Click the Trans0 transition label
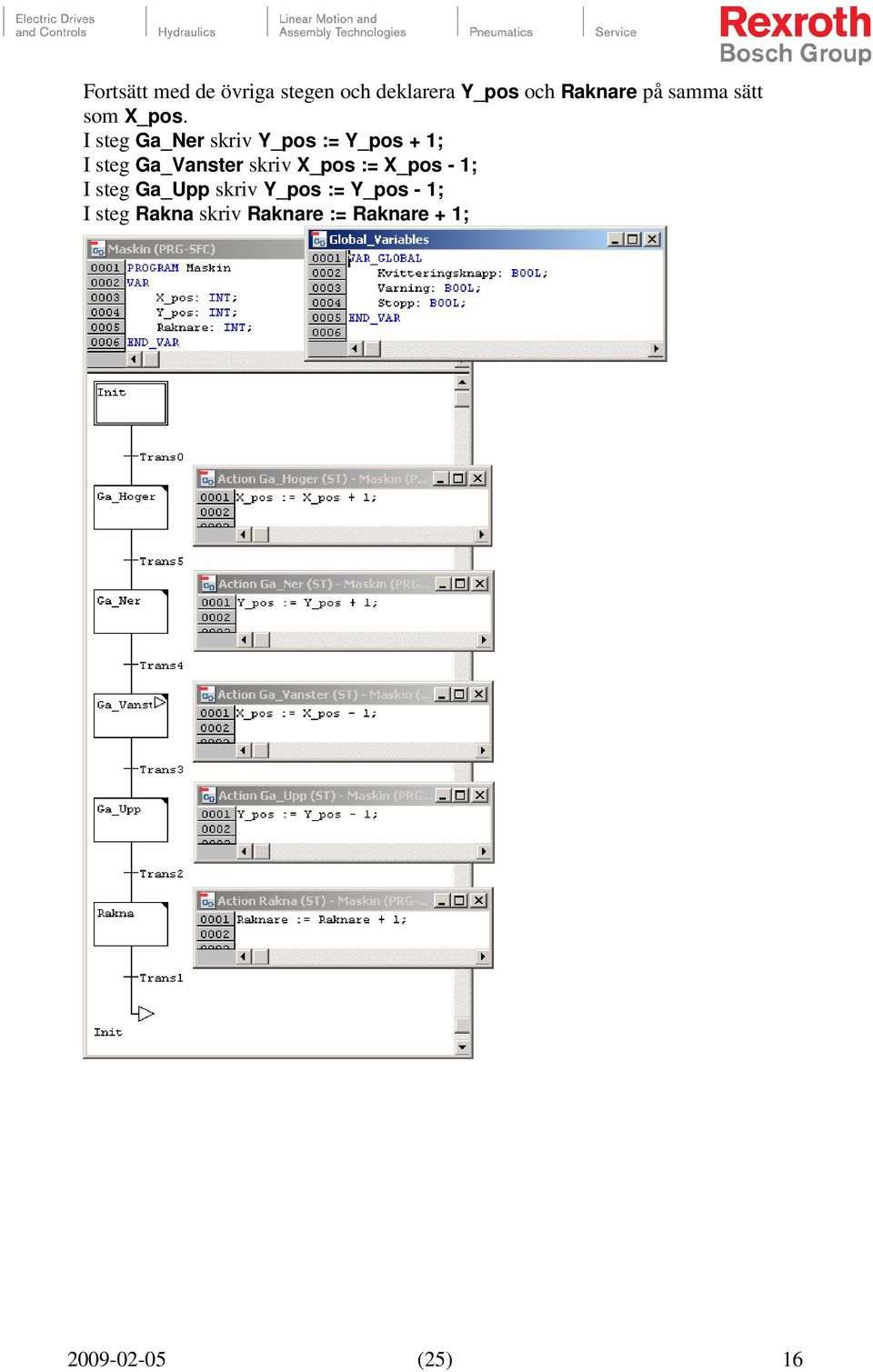This screenshot has width=873, height=1372. click(x=161, y=457)
